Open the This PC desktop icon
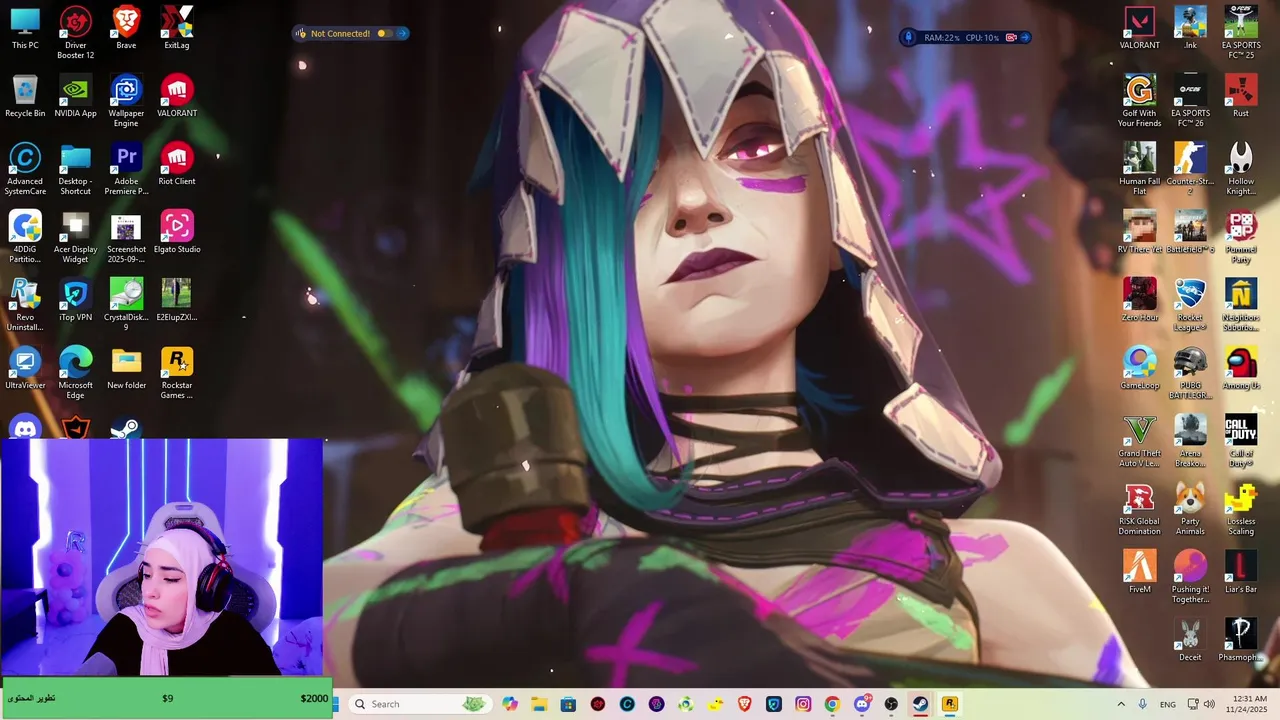This screenshot has height=720, width=1280. pos(25,28)
